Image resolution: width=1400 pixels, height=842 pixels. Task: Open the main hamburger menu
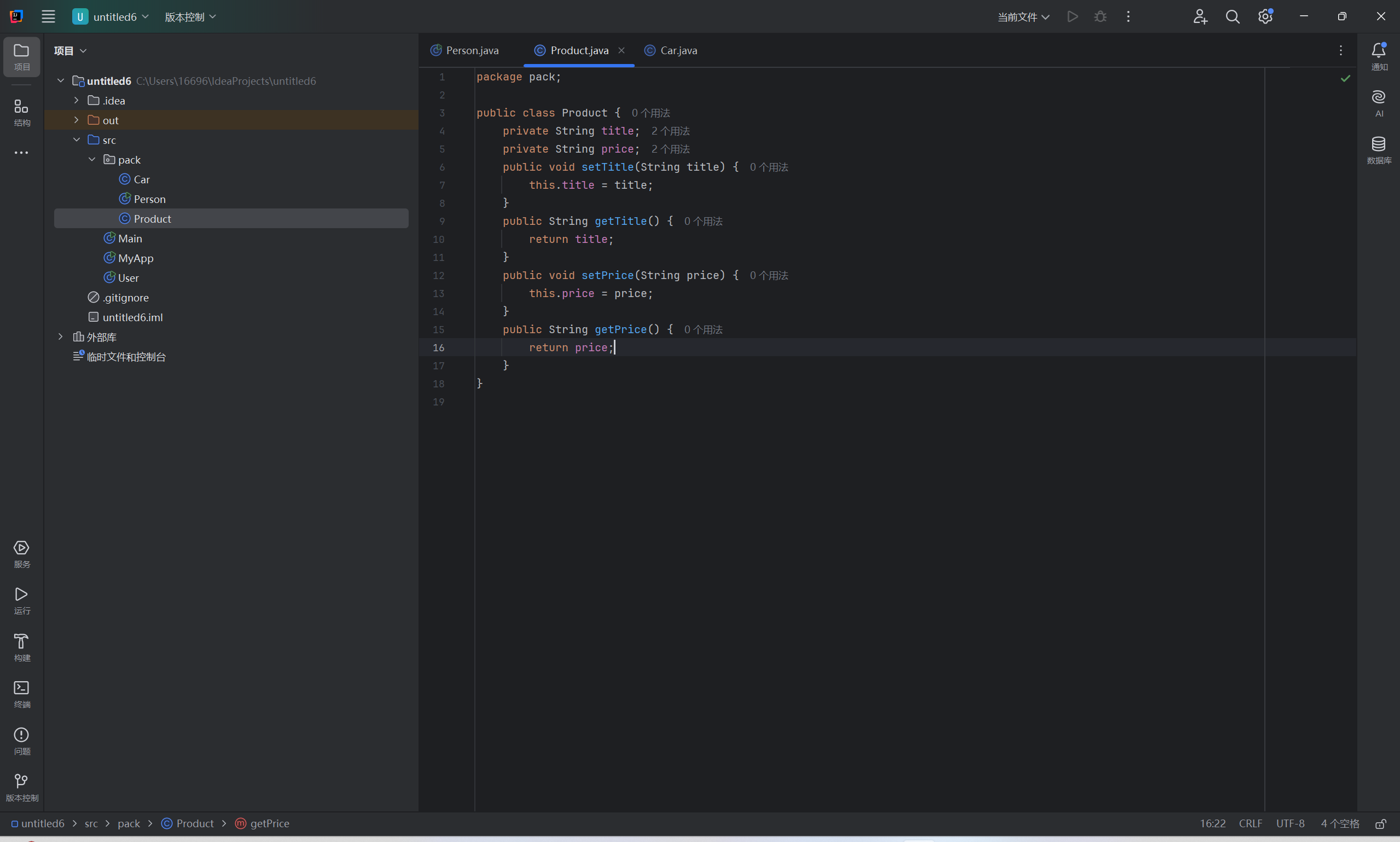tap(48, 16)
